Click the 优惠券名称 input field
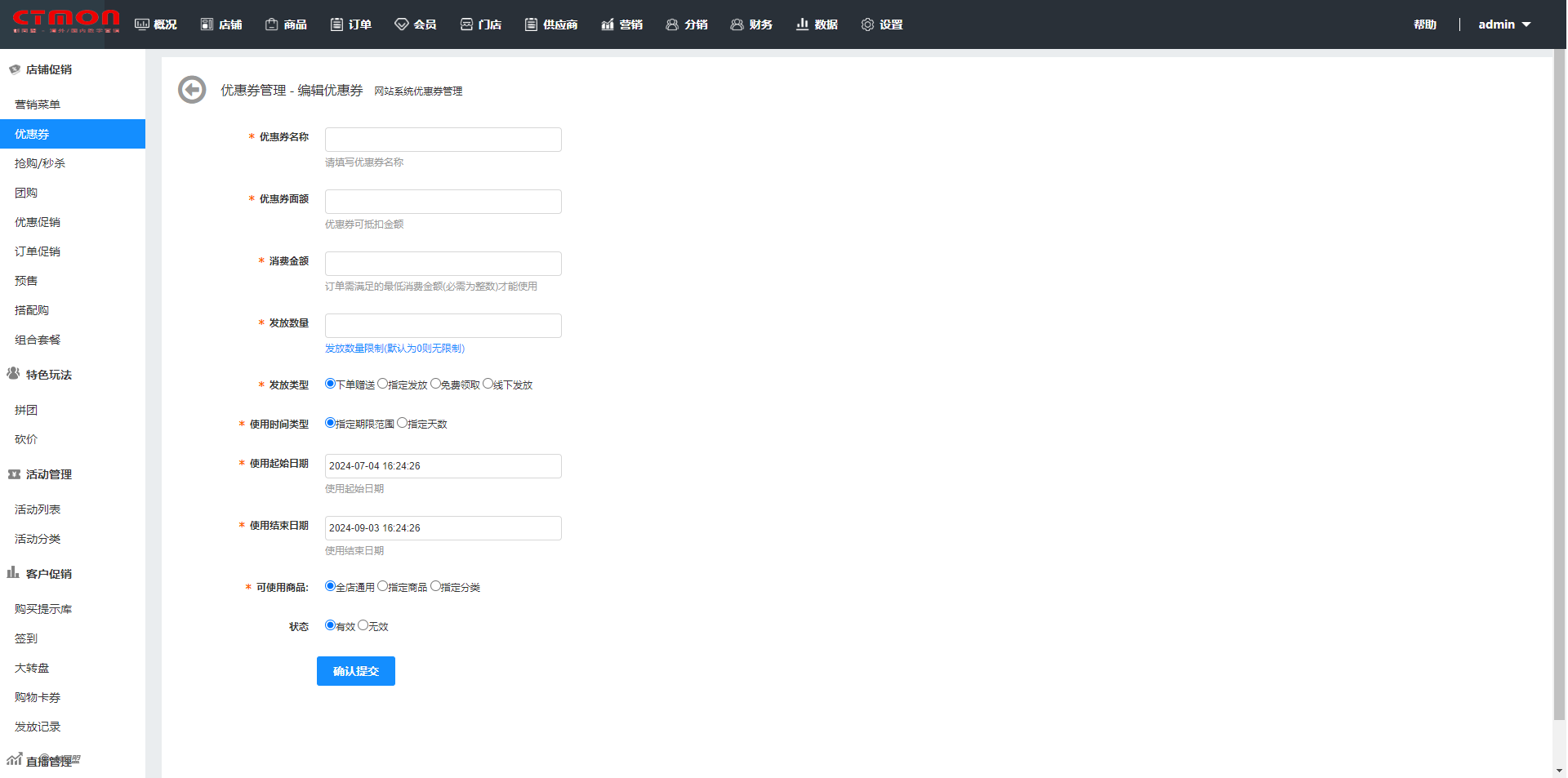The width and height of the screenshot is (1568, 778). (x=443, y=140)
